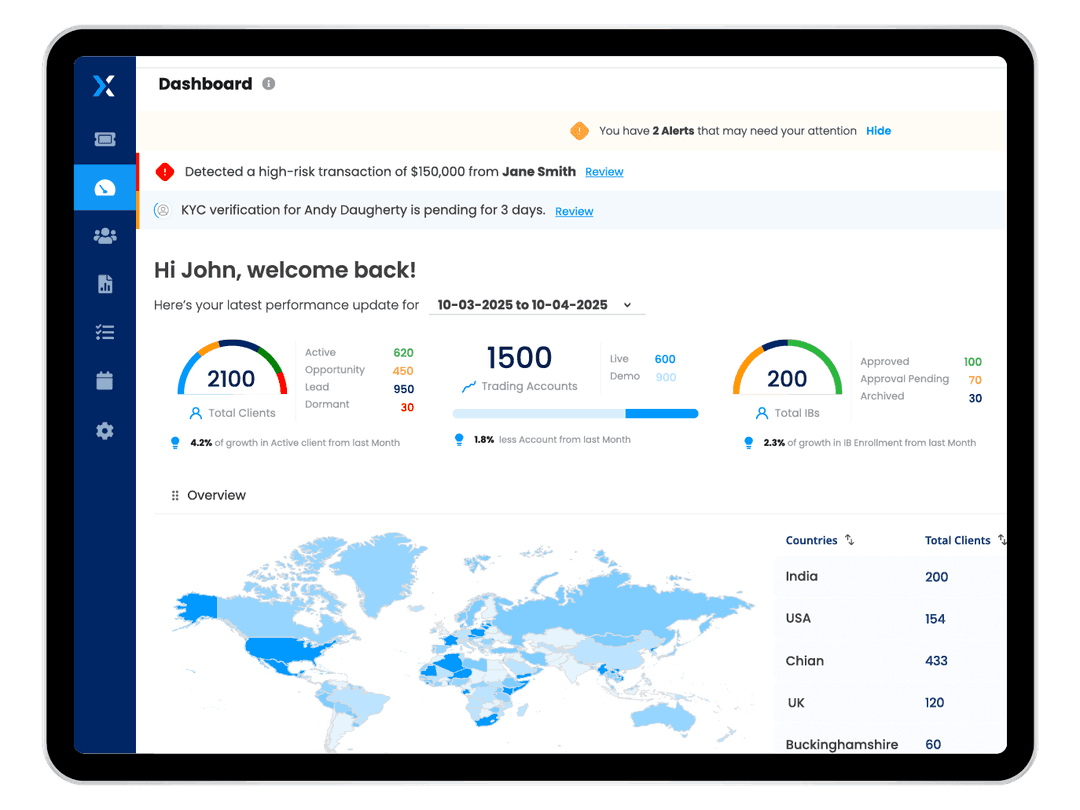Open the Calendar icon in the sidebar

coord(105,380)
